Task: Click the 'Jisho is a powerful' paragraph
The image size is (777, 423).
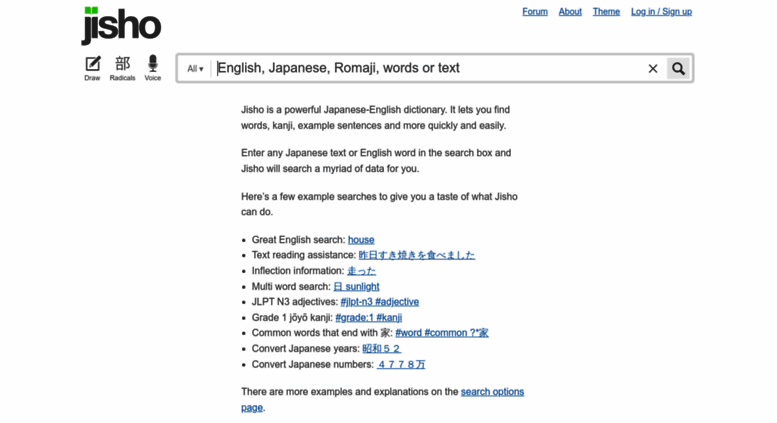Action: (x=376, y=117)
